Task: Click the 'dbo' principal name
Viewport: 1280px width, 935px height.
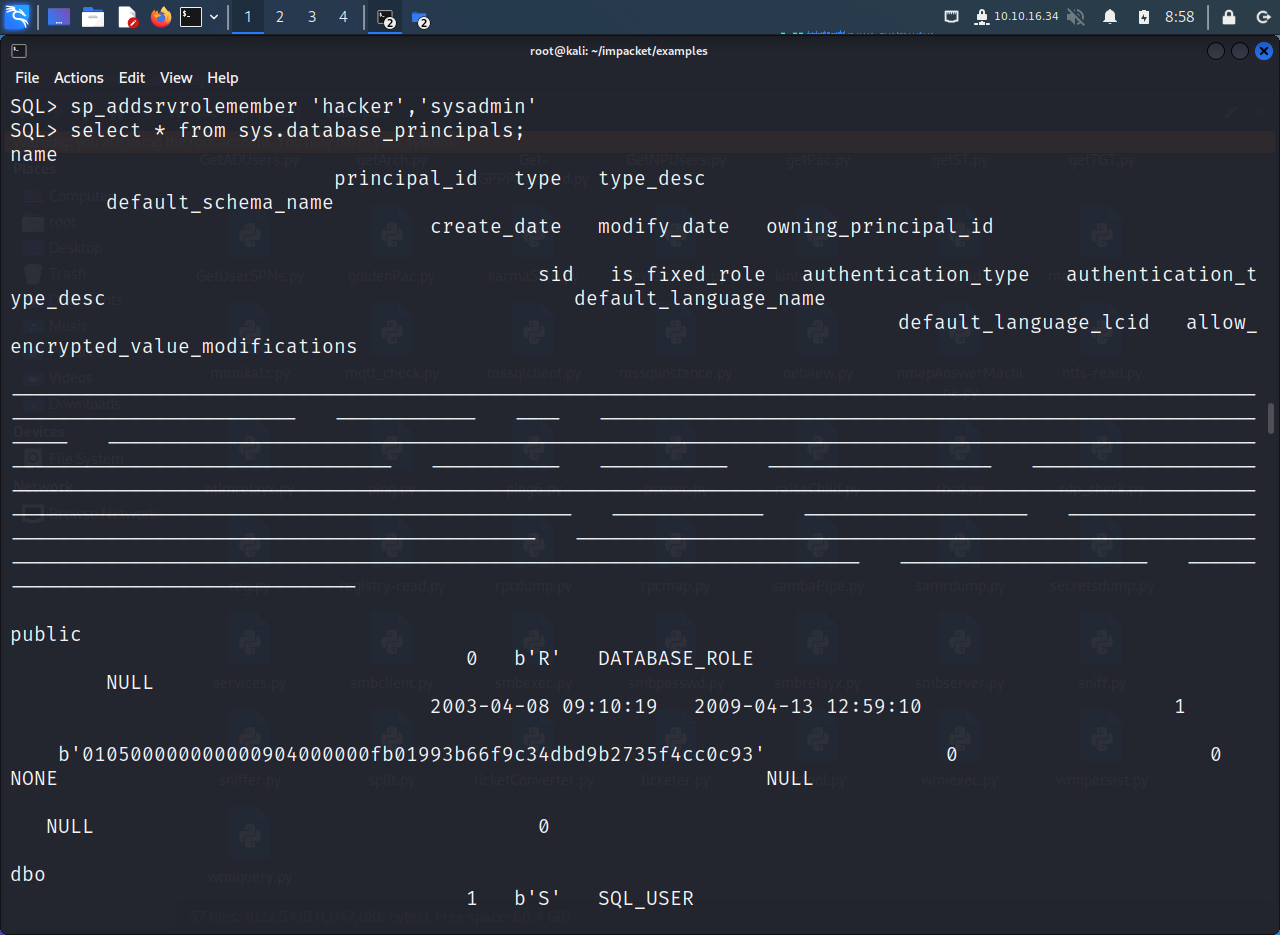Action: pos(28,874)
